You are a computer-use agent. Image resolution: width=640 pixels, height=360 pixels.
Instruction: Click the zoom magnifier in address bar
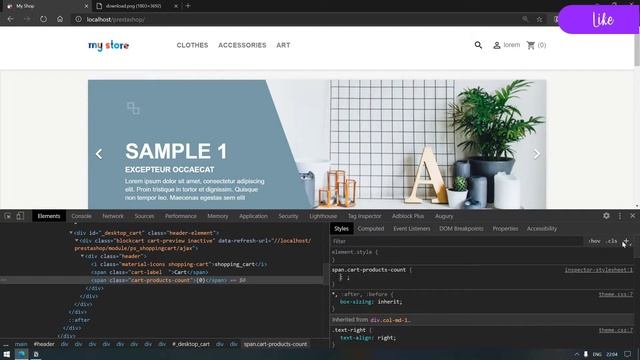525,19
